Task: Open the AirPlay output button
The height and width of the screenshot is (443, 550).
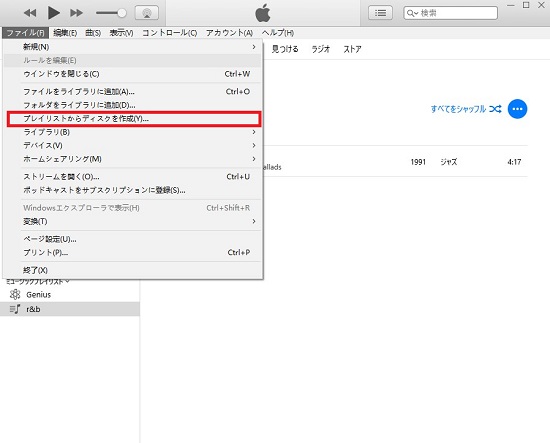Action: point(147,13)
